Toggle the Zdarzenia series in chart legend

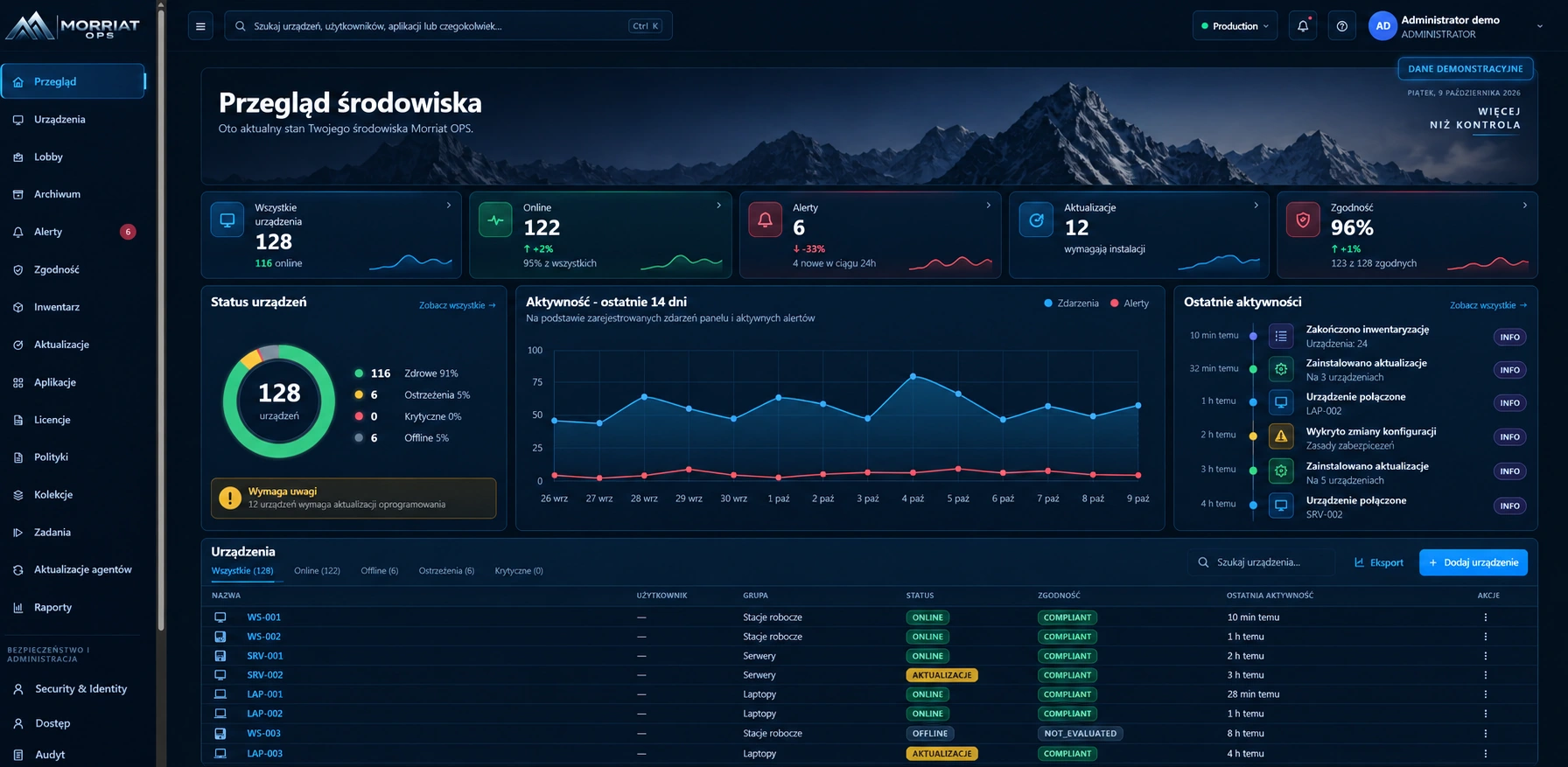(x=1071, y=303)
